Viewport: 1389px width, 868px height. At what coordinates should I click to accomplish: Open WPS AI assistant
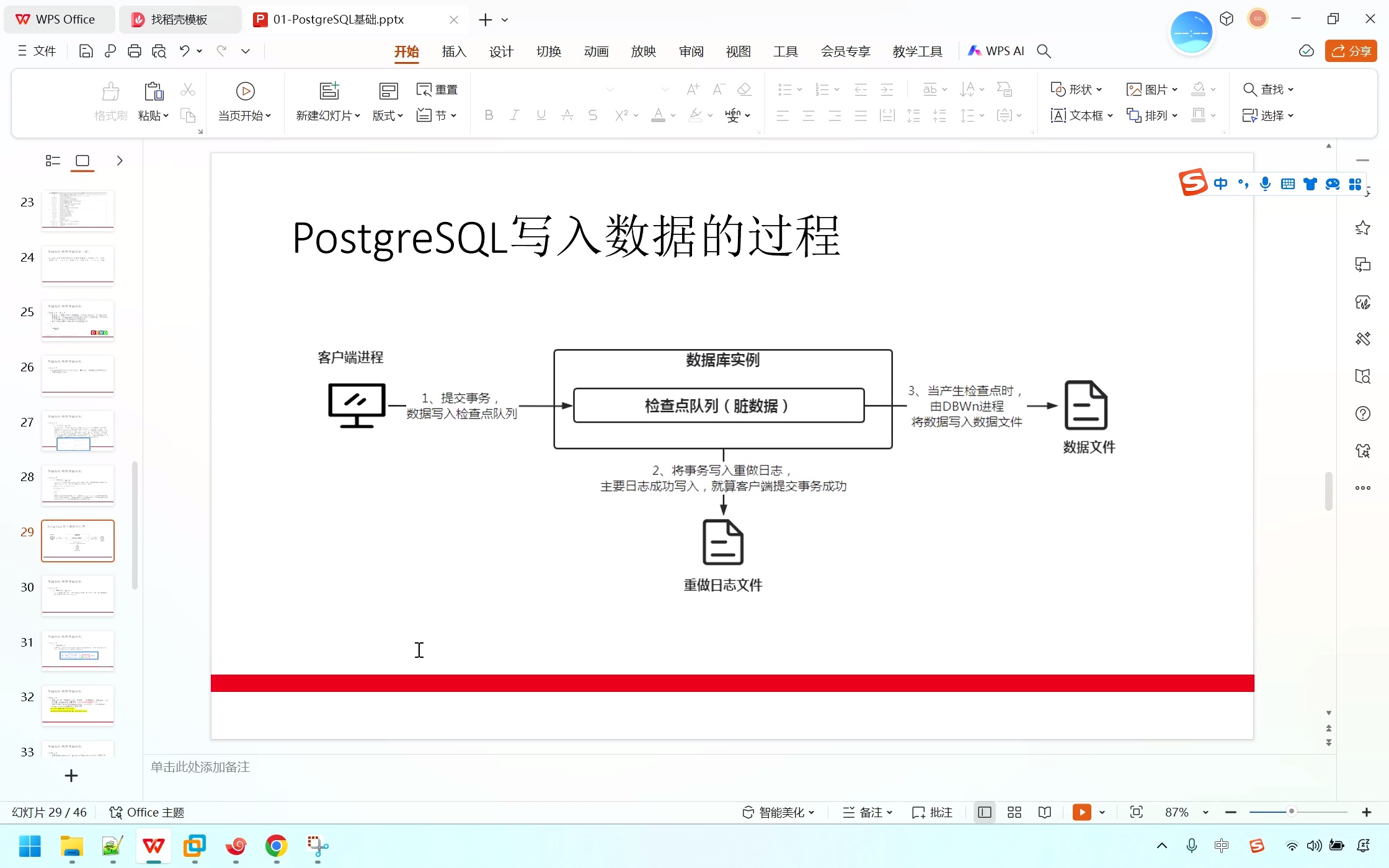pyautogui.click(x=995, y=51)
